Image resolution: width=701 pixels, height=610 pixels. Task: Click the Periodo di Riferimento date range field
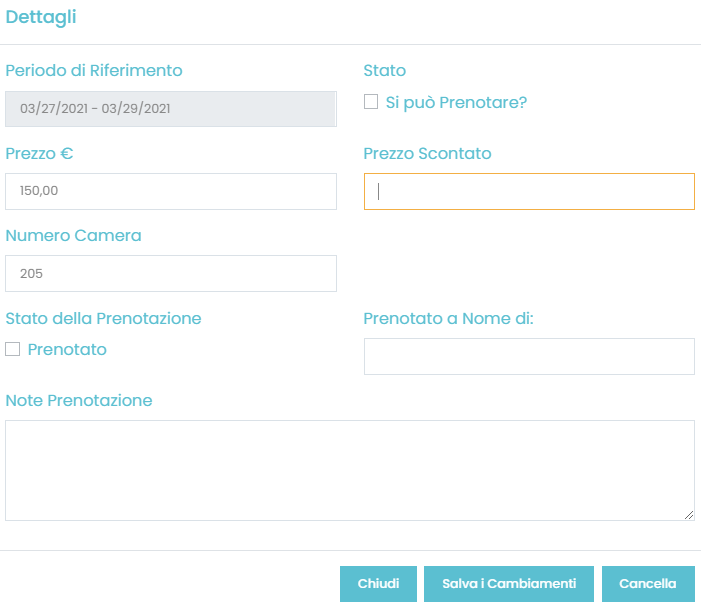click(171, 109)
